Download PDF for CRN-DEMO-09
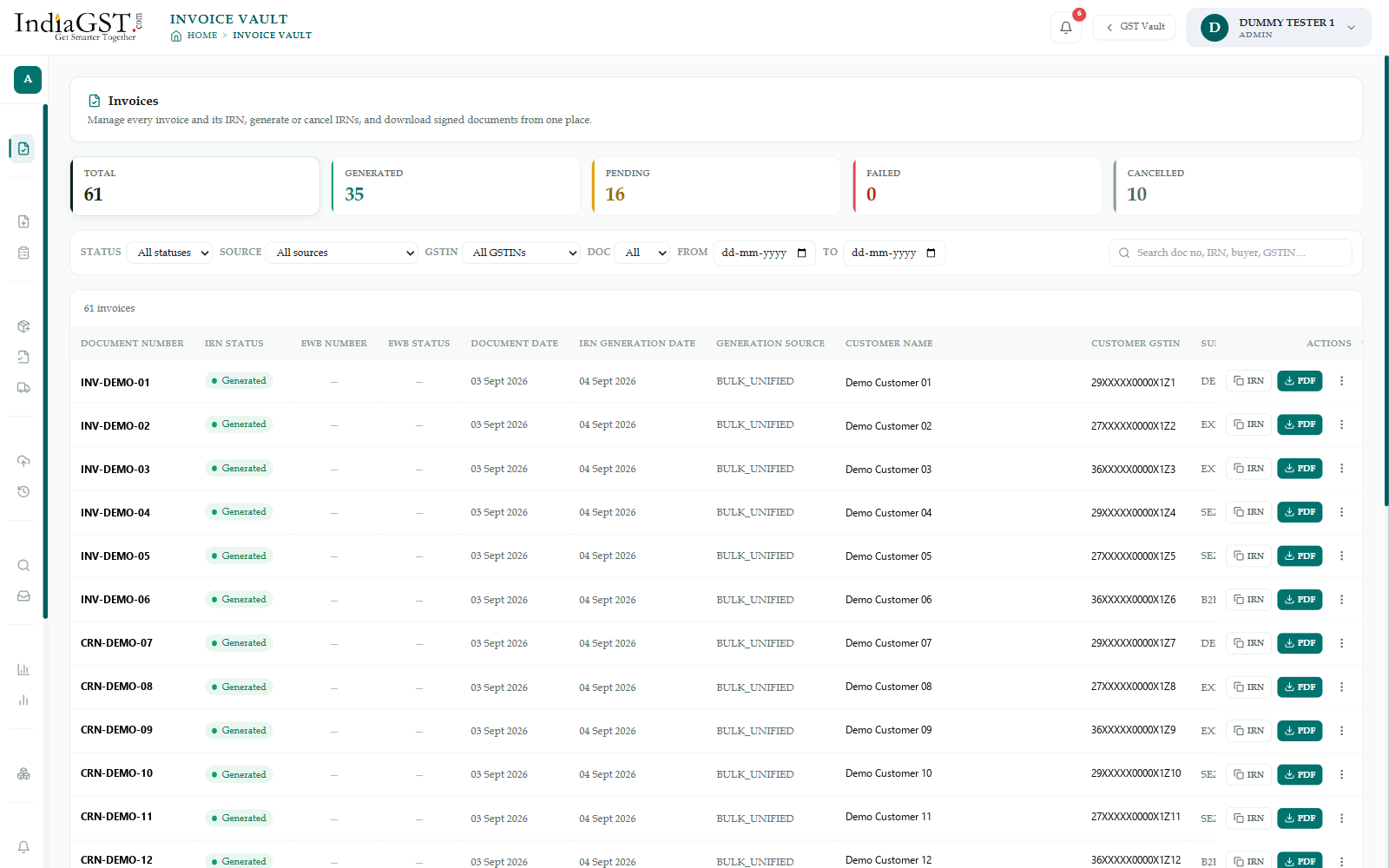The height and width of the screenshot is (868, 1389). click(1300, 731)
